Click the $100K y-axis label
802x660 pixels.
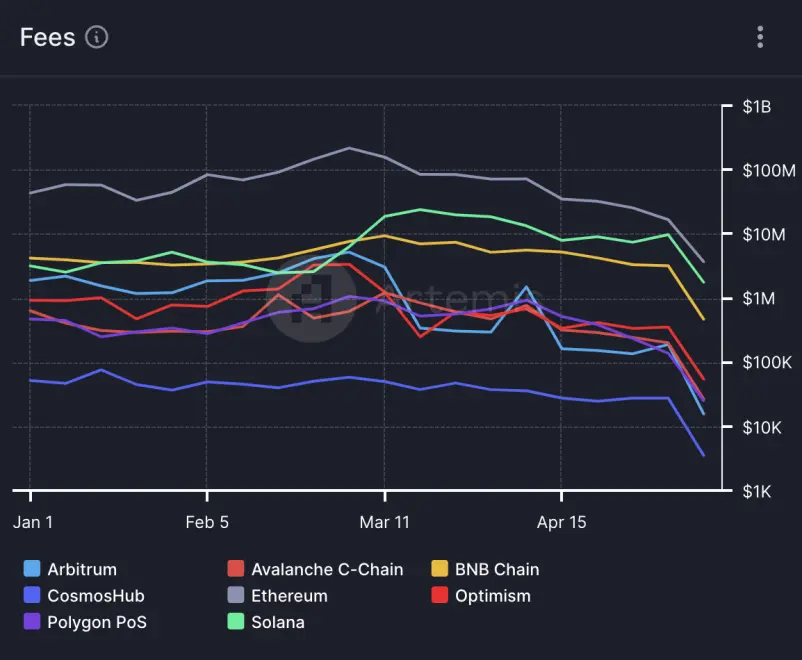[767, 363]
